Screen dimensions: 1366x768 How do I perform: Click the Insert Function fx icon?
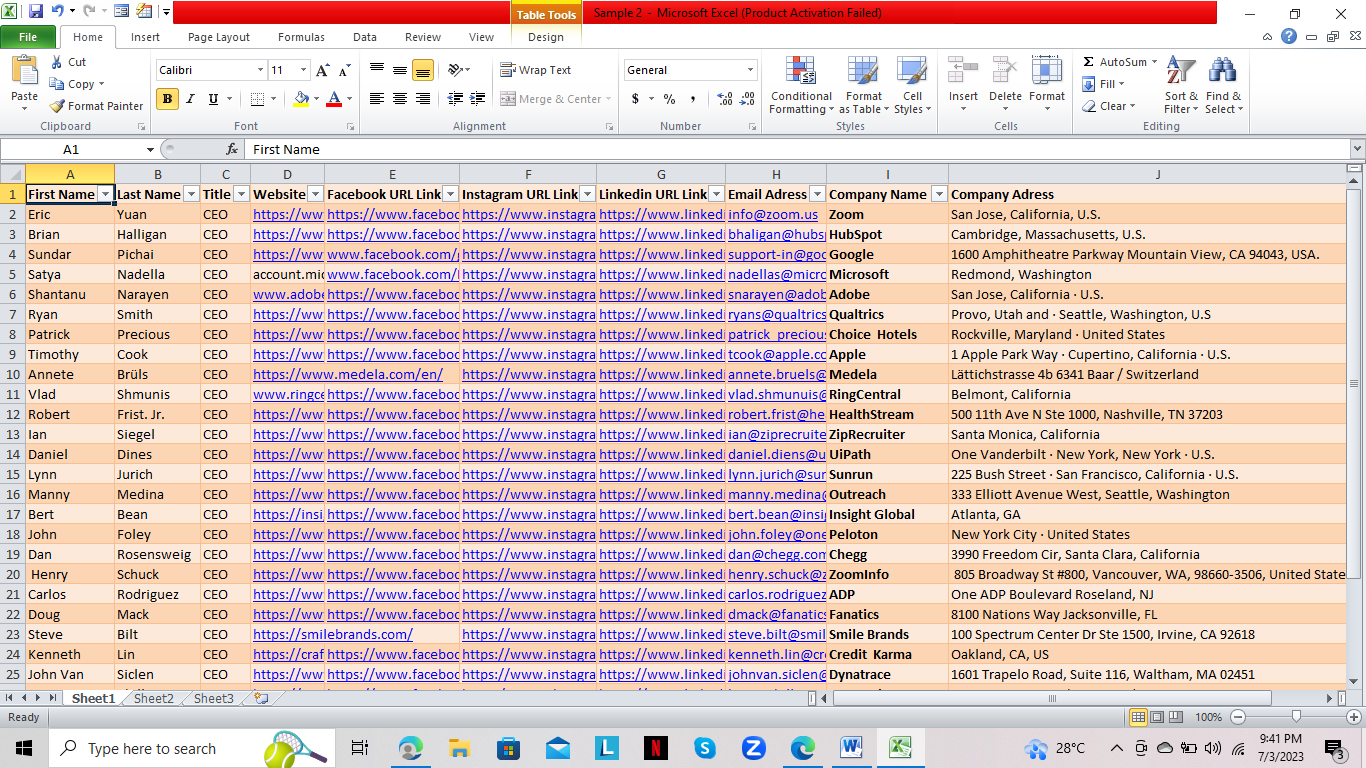pyautogui.click(x=232, y=149)
